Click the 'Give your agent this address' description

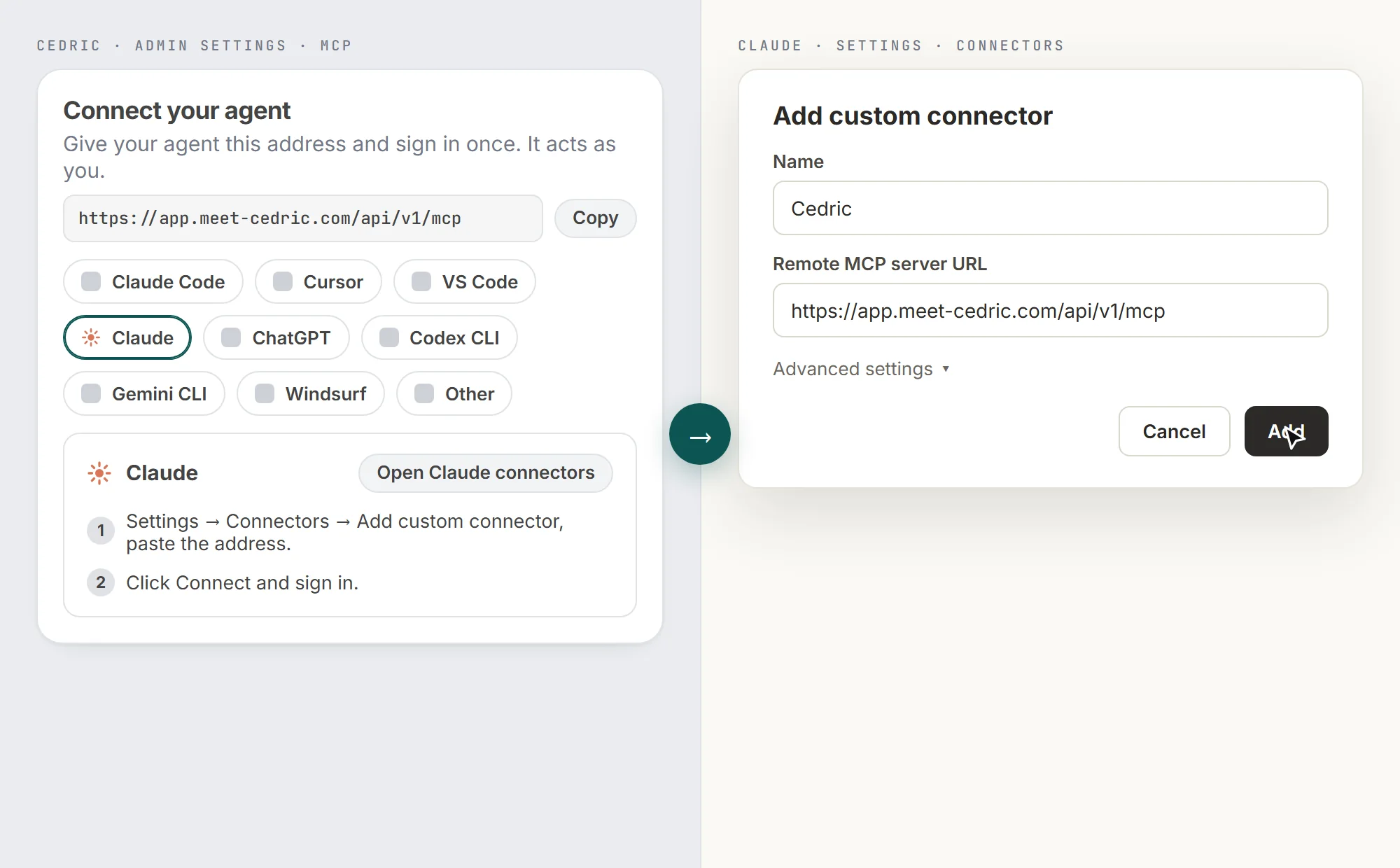click(339, 157)
